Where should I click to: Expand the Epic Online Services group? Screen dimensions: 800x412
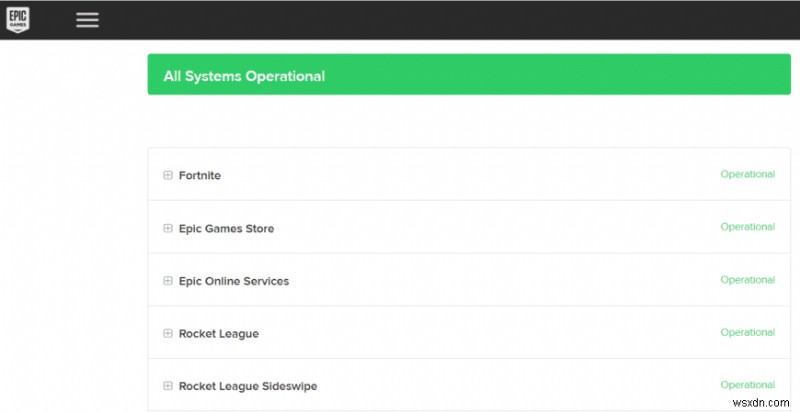pos(167,281)
